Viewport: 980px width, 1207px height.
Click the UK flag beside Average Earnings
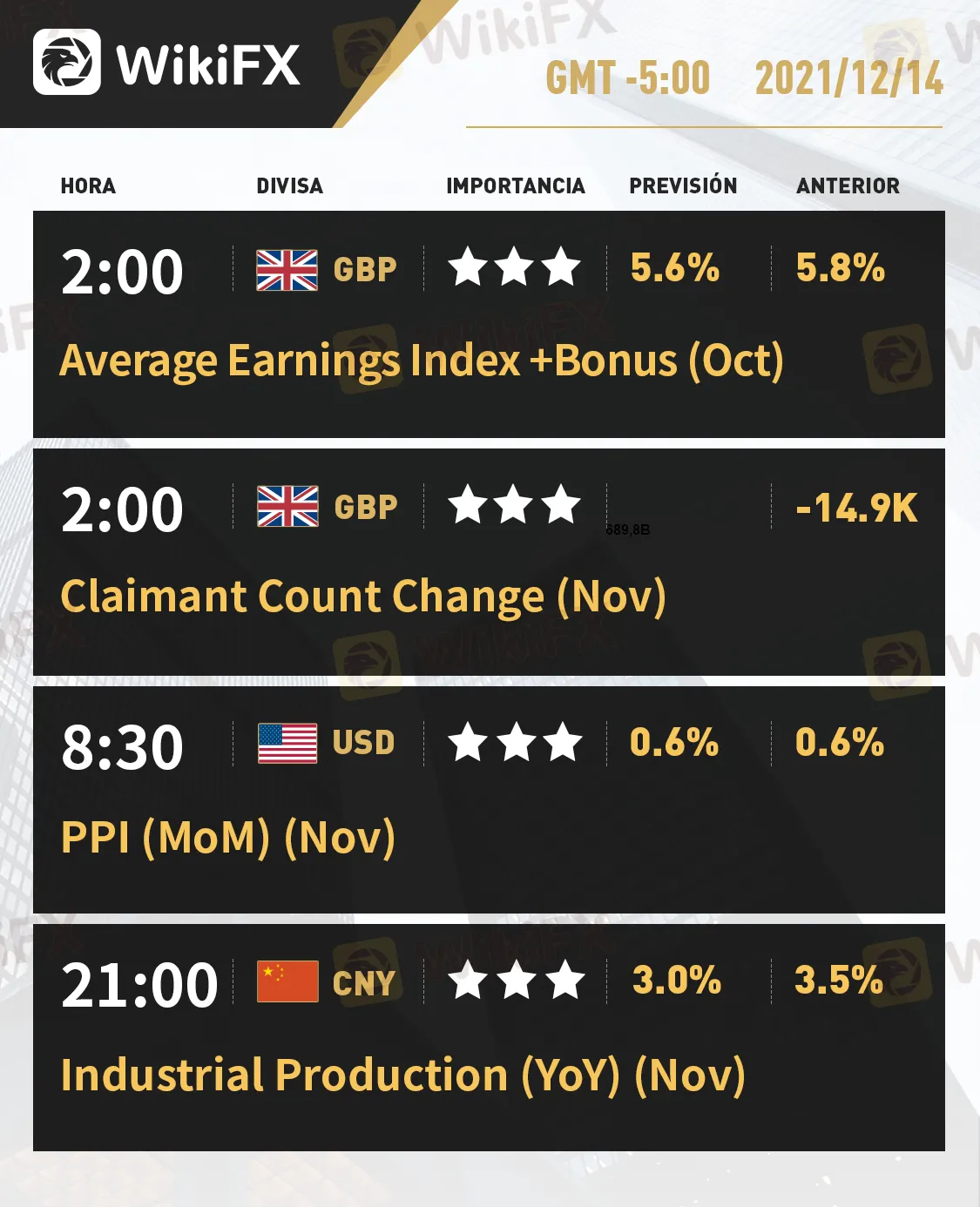click(x=287, y=270)
